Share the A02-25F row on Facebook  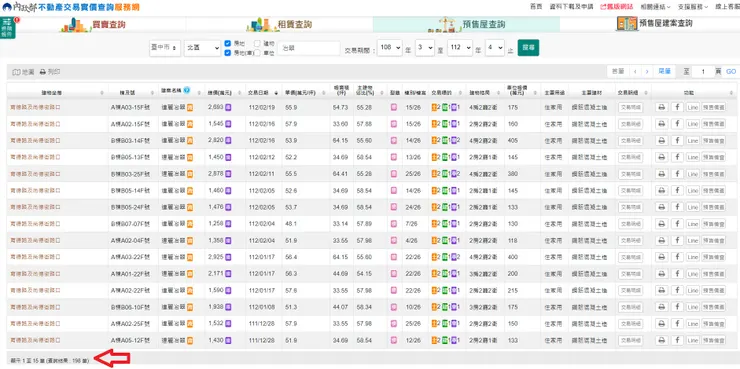point(677,324)
